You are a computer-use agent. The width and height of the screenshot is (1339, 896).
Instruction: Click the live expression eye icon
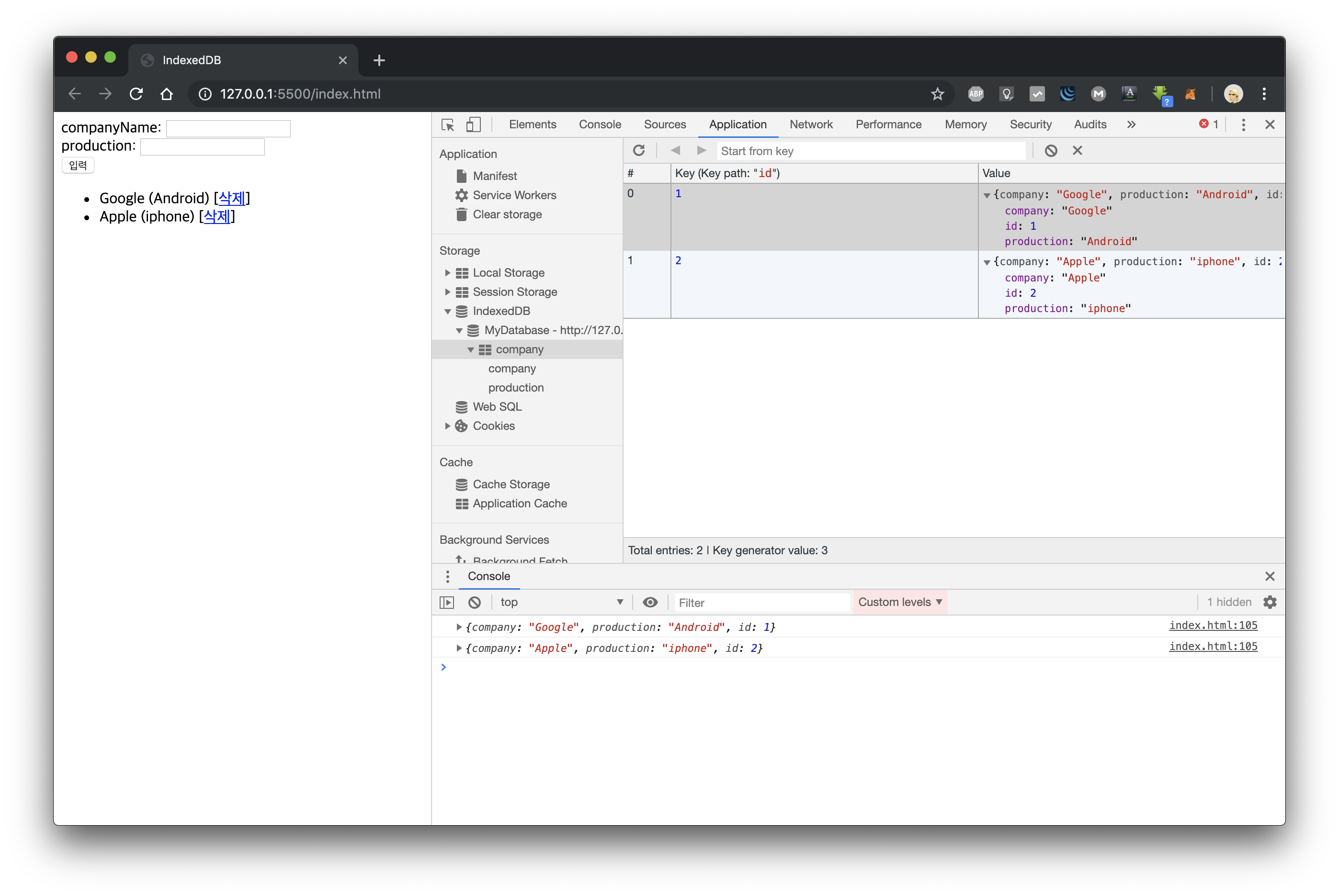pos(650,602)
